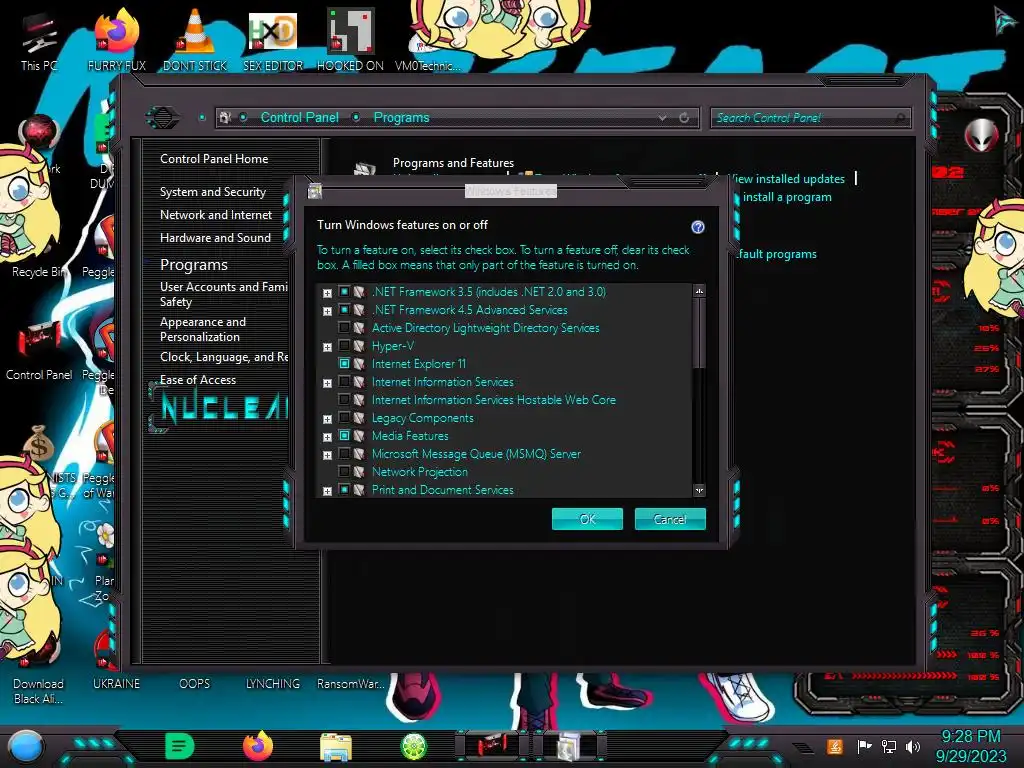This screenshot has width=1024, height=768.
Task: Click Programs breadcrumb in address bar
Action: coord(402,118)
